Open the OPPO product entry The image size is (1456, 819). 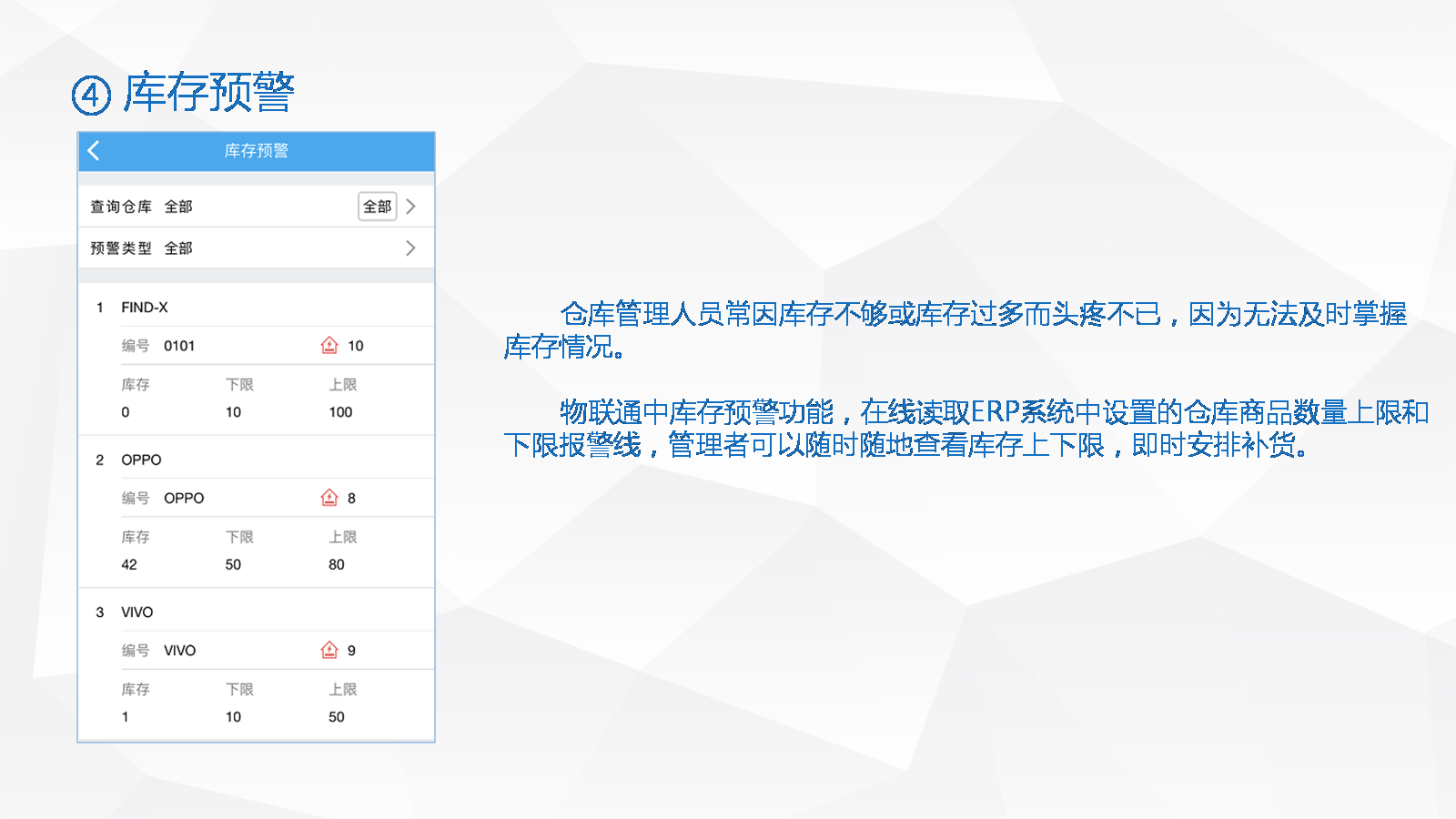click(141, 460)
